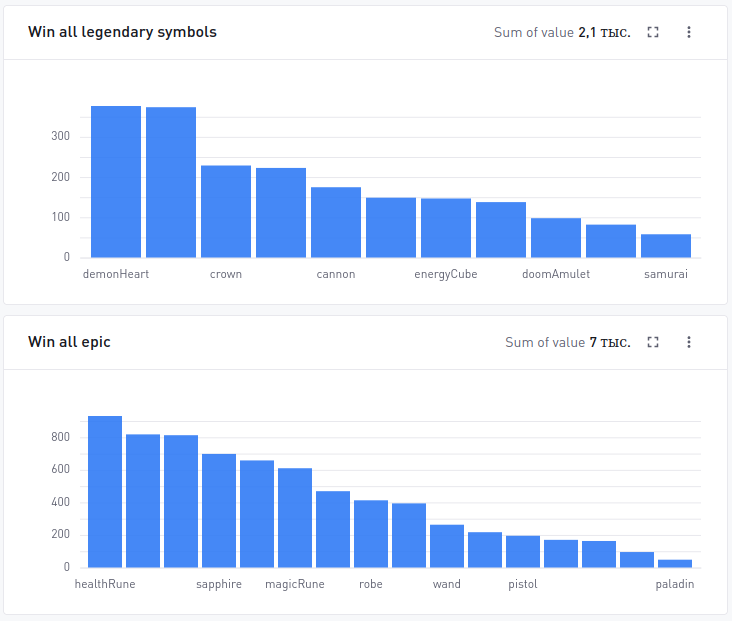Expand the legendary symbols chart to fullscreen

click(653, 32)
